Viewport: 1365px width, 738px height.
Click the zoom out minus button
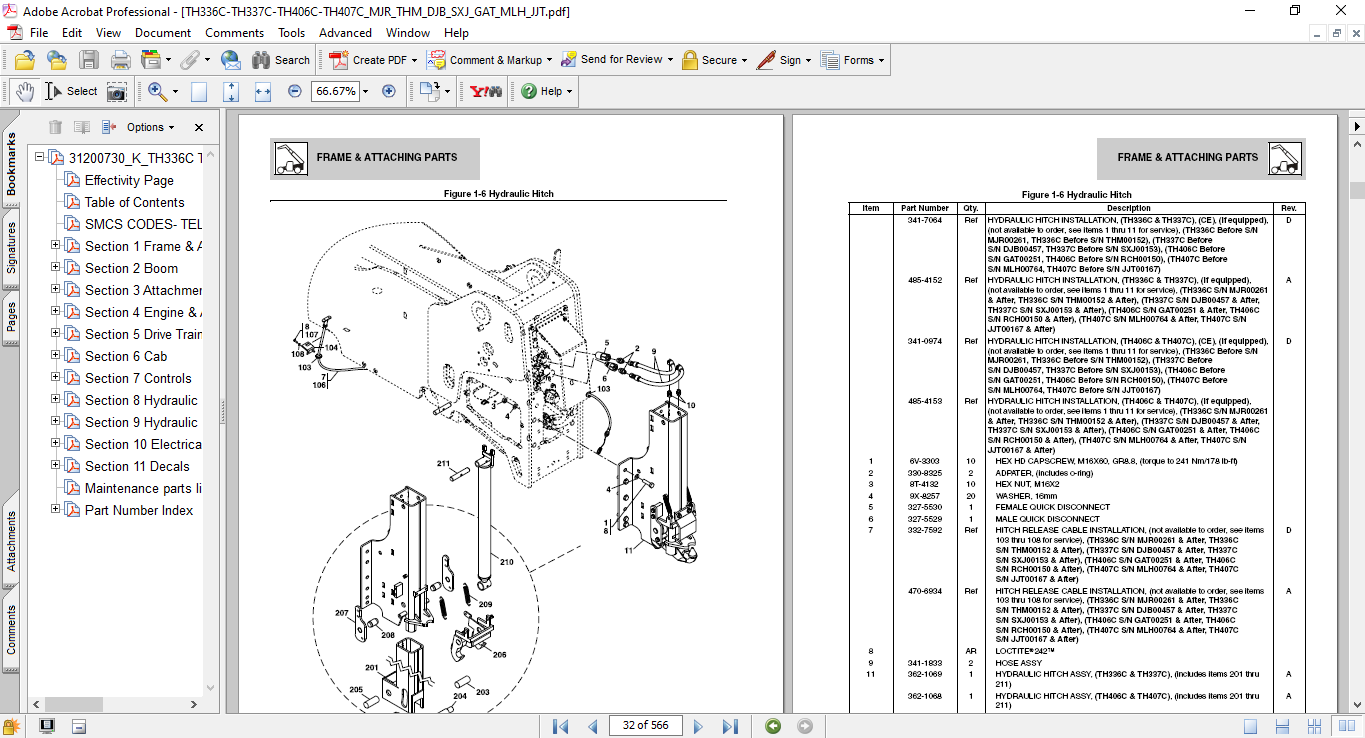point(294,91)
